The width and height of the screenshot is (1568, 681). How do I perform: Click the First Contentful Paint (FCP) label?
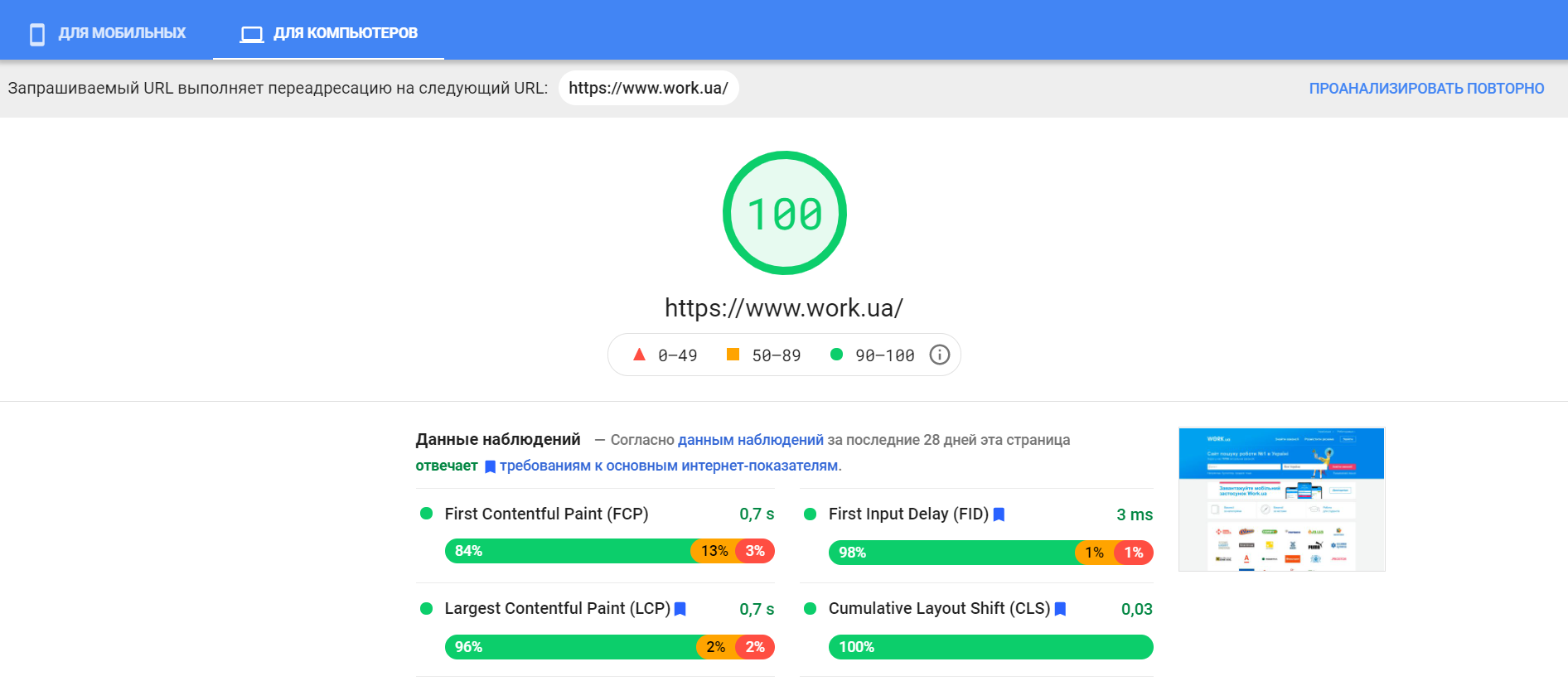coord(546,514)
